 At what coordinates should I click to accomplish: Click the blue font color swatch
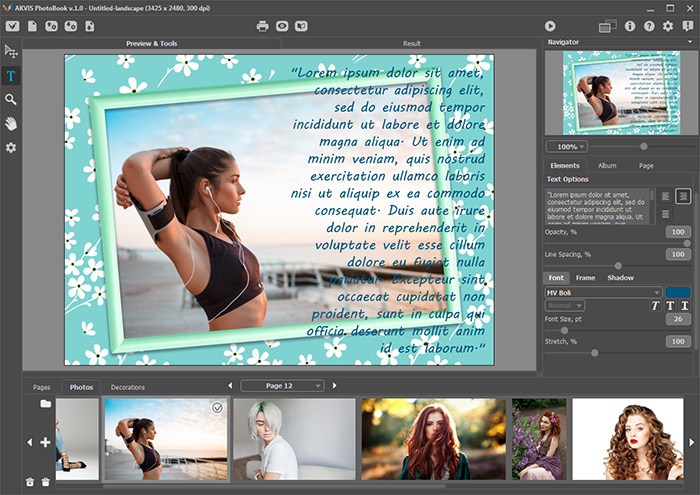(678, 293)
